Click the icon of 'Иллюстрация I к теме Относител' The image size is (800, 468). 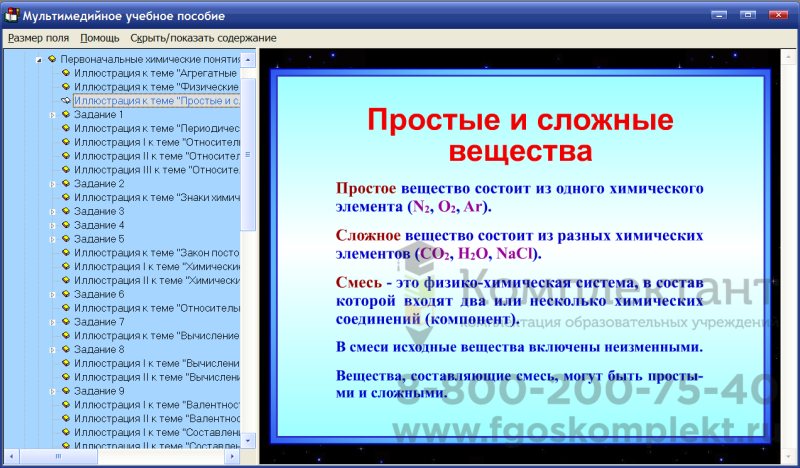pos(66,142)
